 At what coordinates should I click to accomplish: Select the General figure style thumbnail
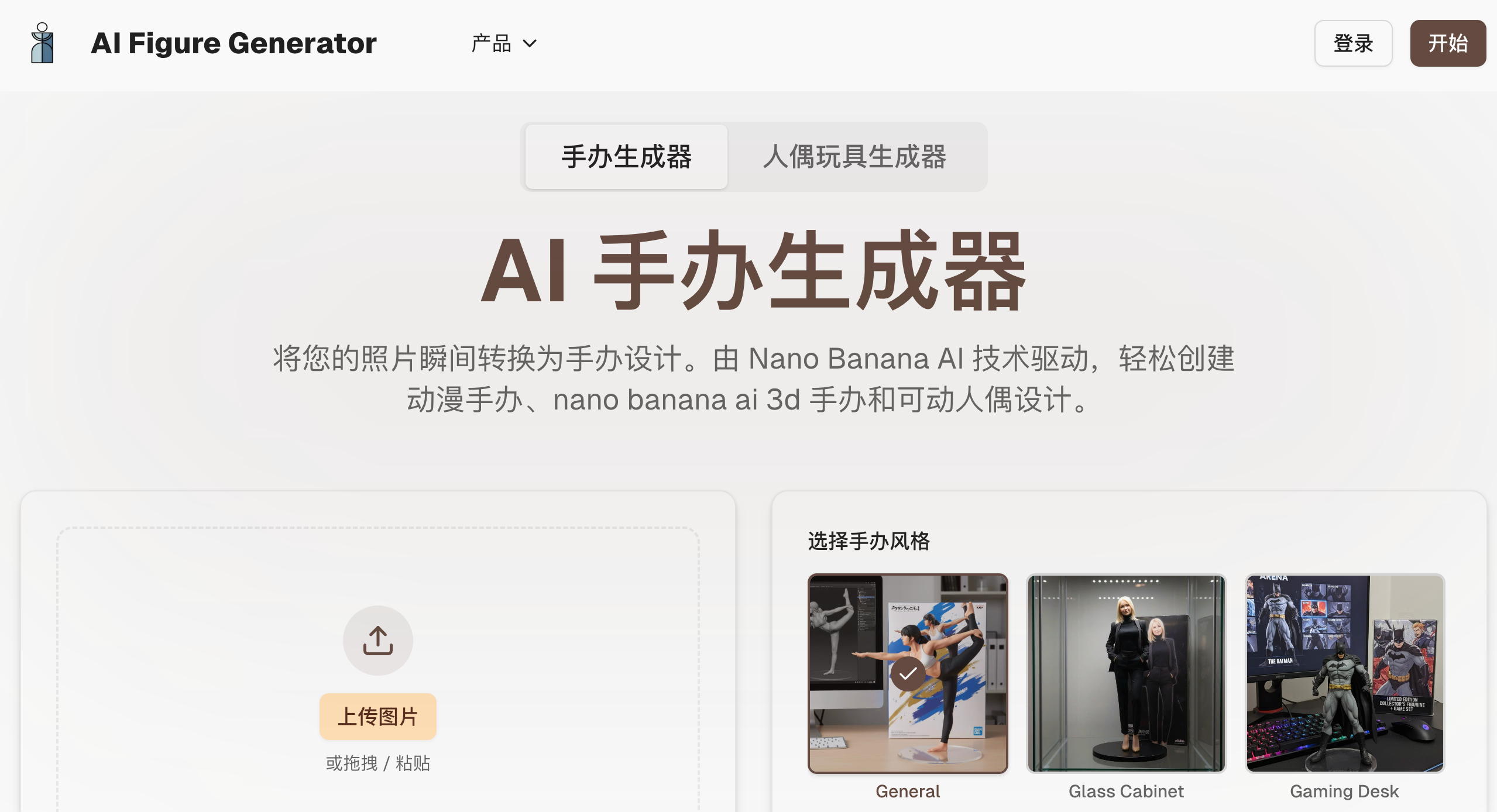coord(908,673)
